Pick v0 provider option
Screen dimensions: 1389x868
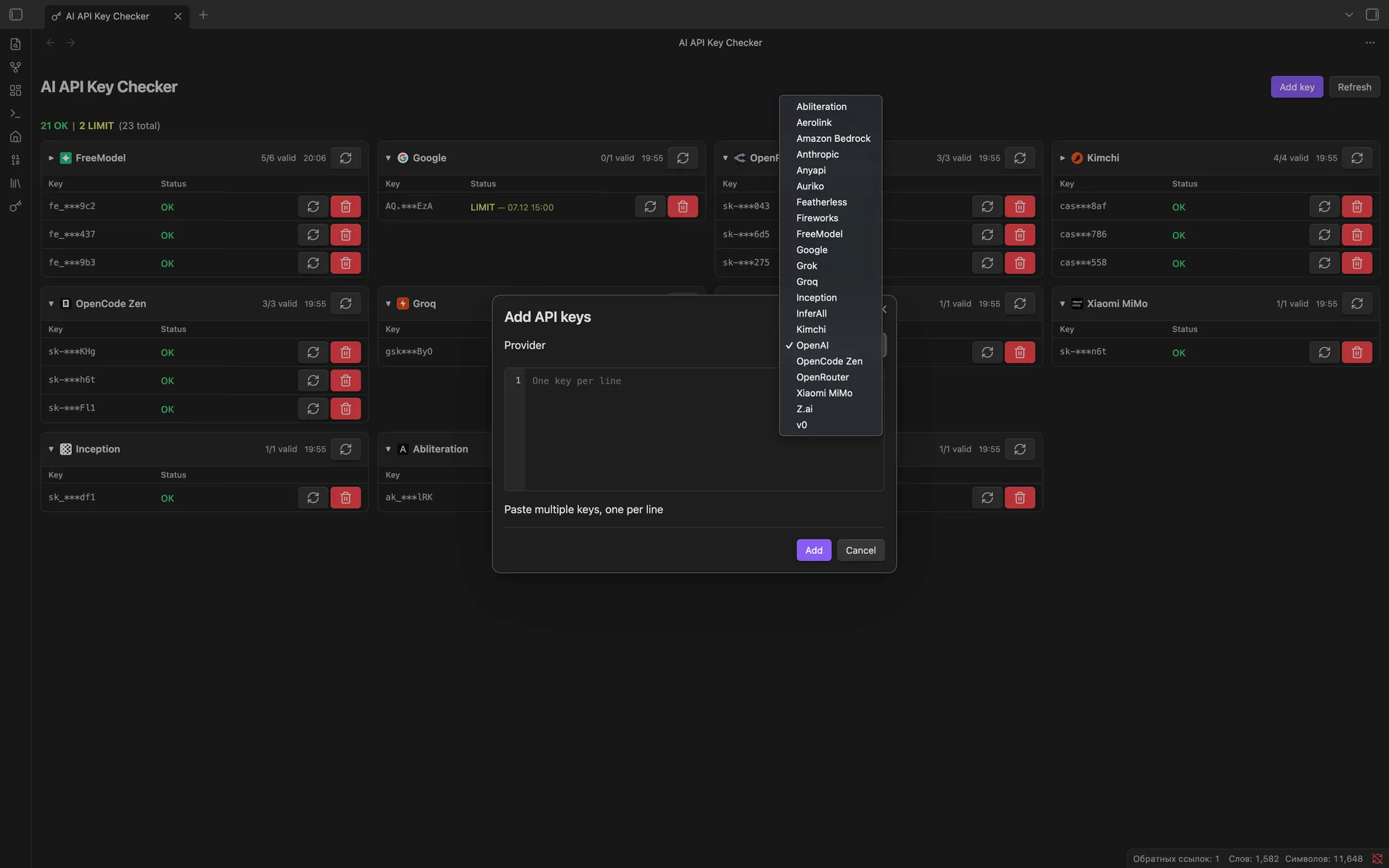click(x=830, y=425)
